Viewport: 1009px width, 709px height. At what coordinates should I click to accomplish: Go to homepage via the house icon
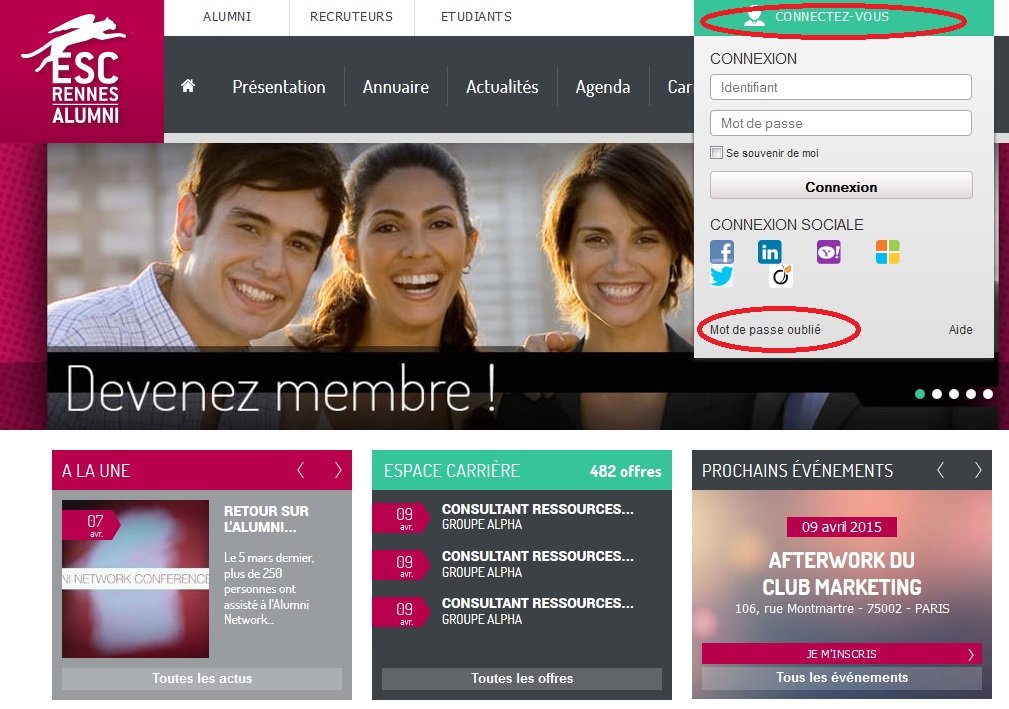(x=187, y=86)
